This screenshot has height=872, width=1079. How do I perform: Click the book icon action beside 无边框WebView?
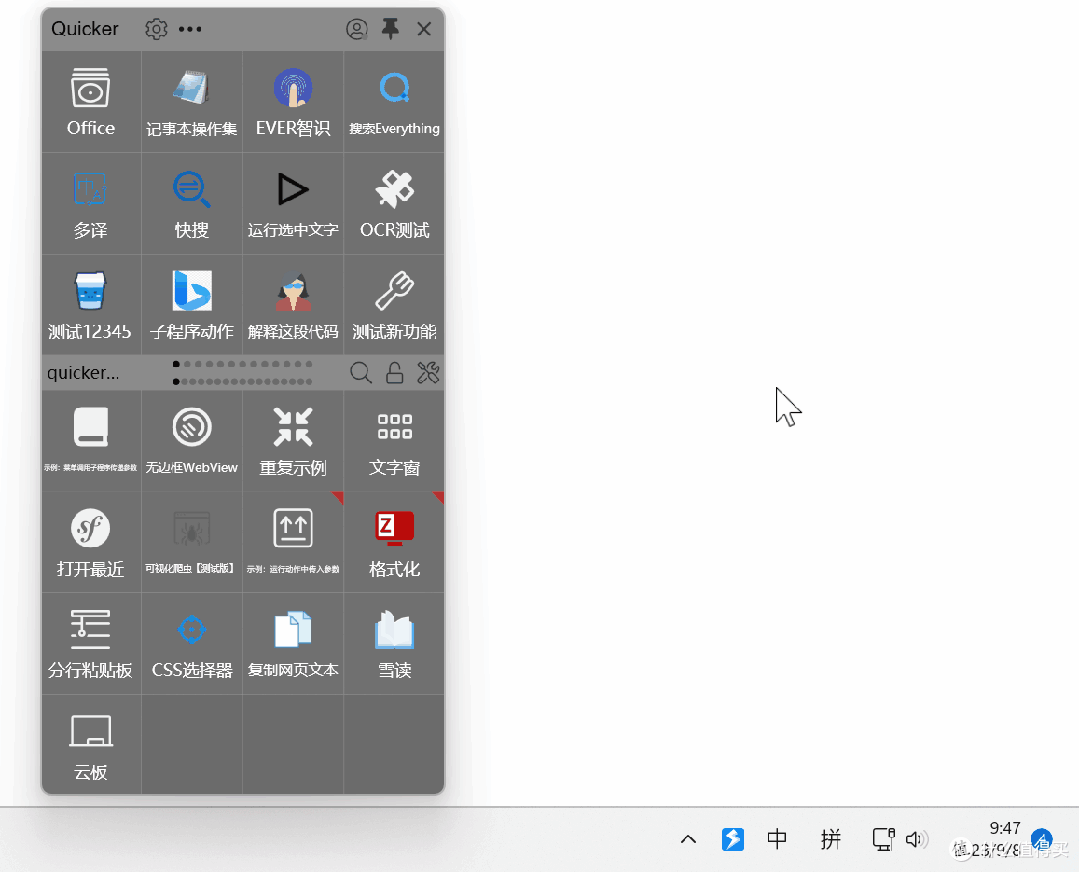pos(91,440)
